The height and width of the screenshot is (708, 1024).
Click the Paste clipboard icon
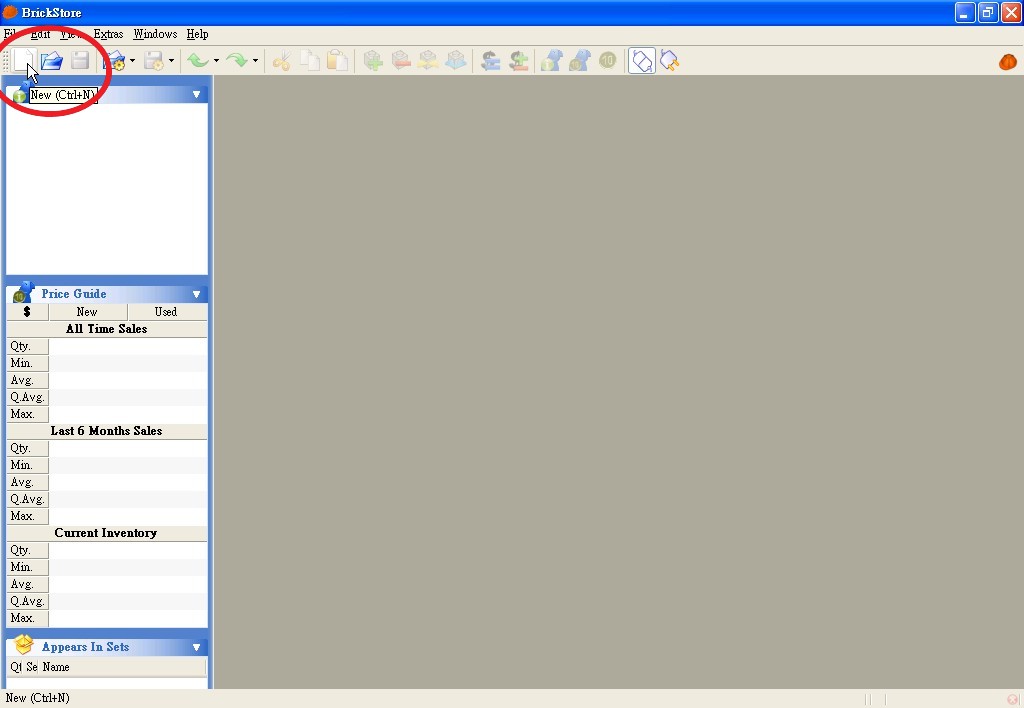tap(337, 61)
